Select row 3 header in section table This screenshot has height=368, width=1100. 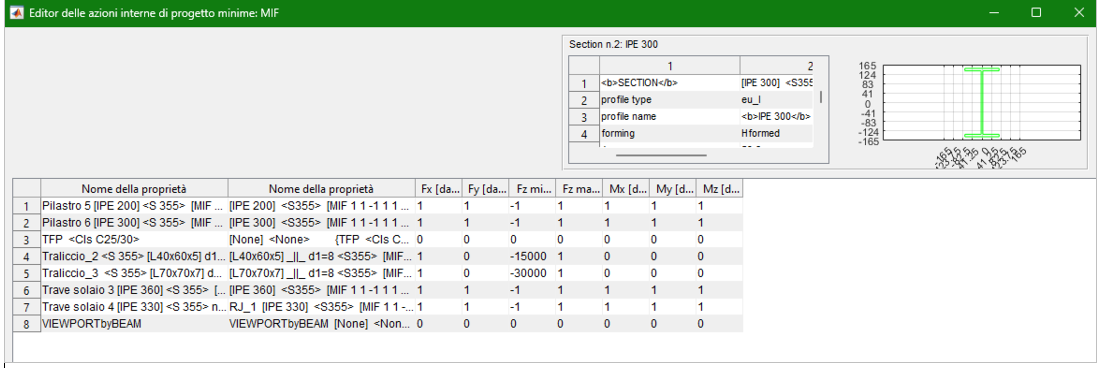(x=584, y=116)
